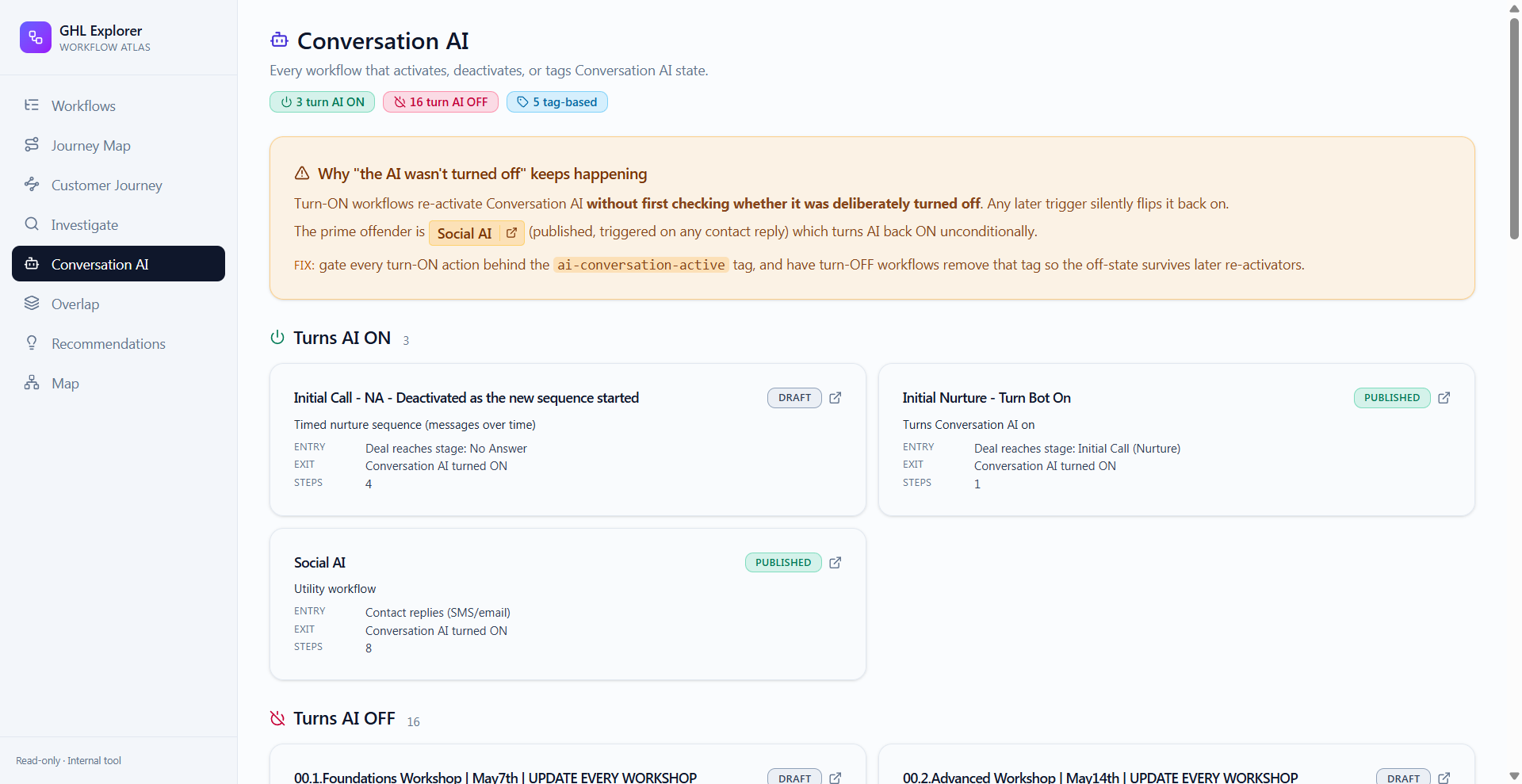Click PUBLISHED badge on Social AI card
The width and height of the screenshot is (1522, 784).
point(783,563)
